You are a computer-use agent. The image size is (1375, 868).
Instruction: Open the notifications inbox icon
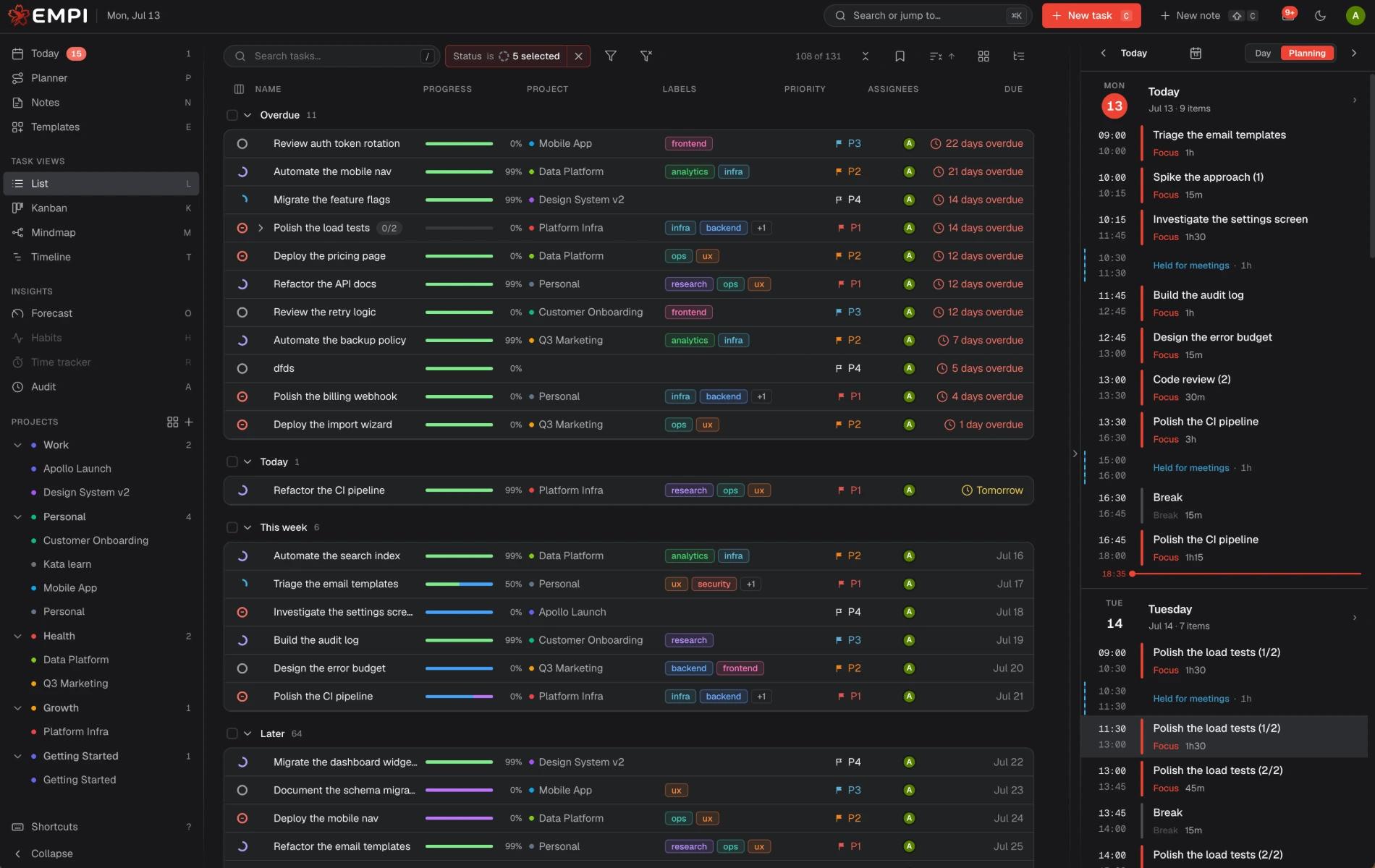(x=1288, y=16)
